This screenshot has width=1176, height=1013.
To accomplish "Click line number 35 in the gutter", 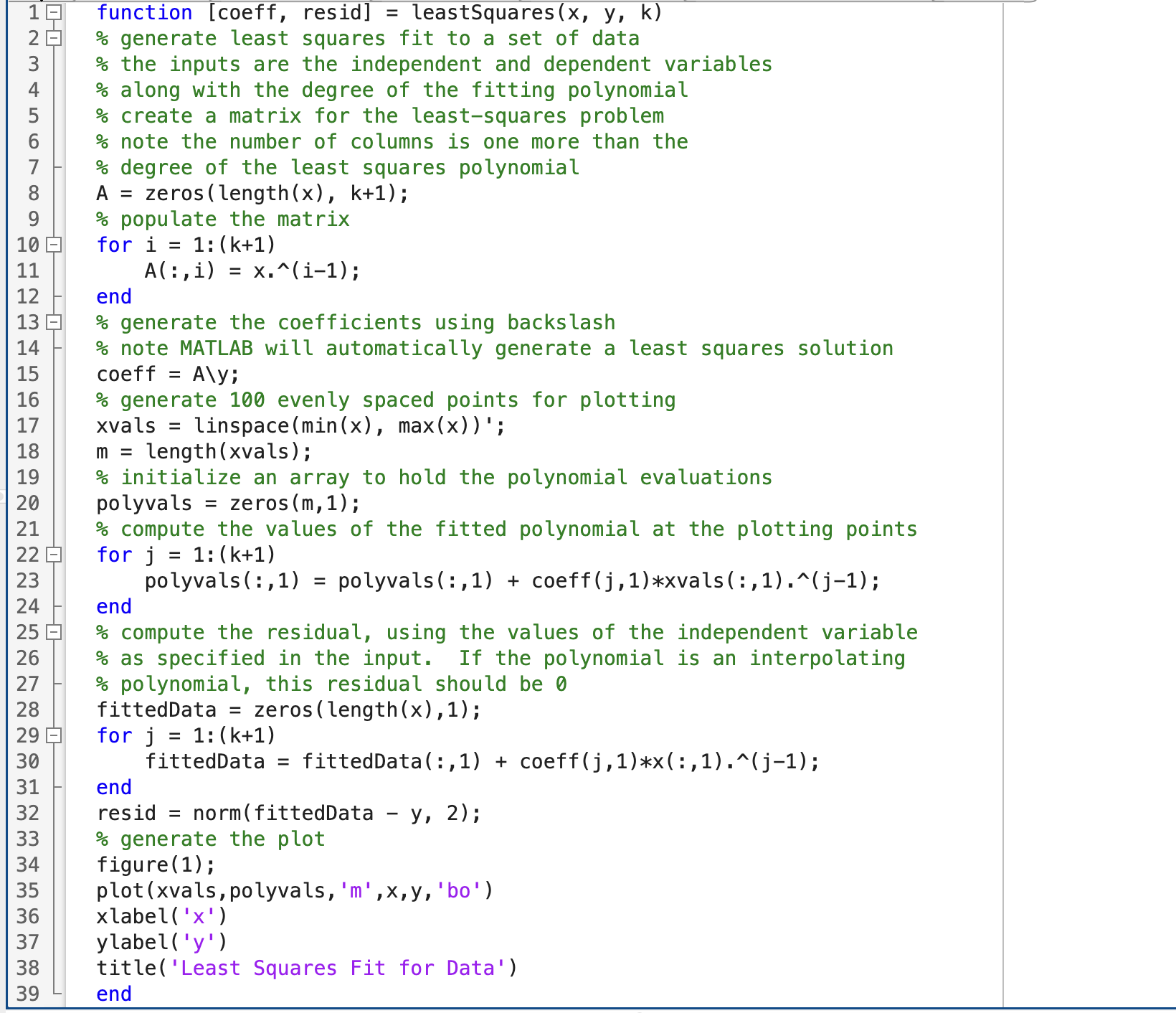I will tap(27, 891).
